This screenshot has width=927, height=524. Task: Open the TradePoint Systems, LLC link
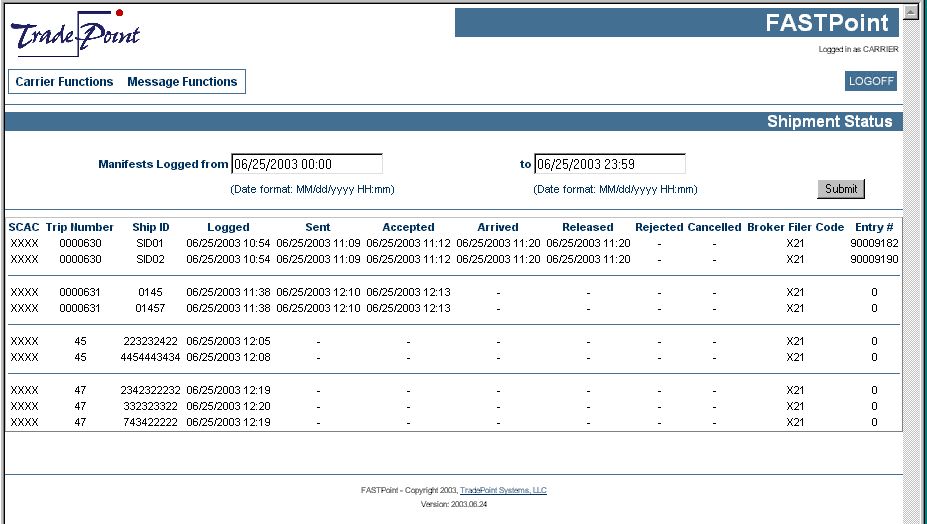[503, 490]
